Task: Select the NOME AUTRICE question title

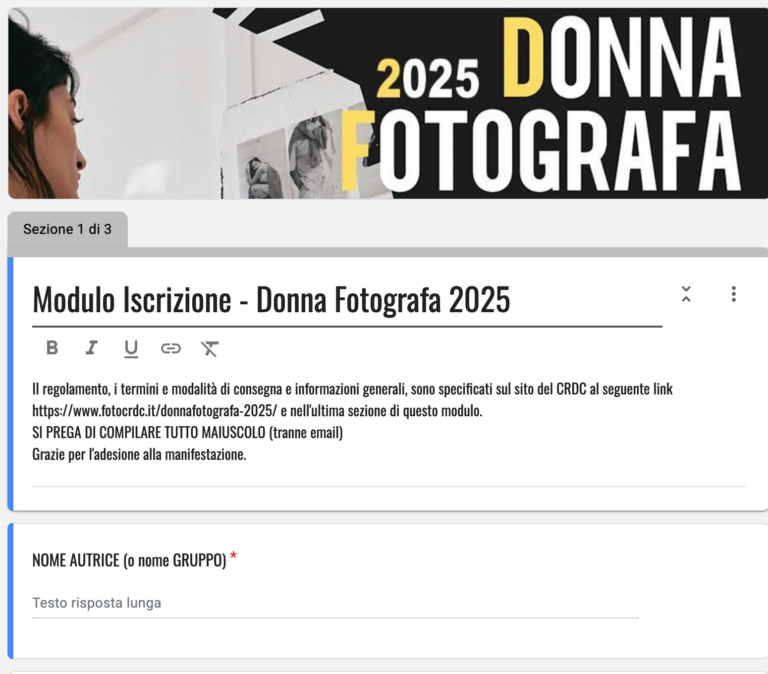Action: [x=129, y=560]
